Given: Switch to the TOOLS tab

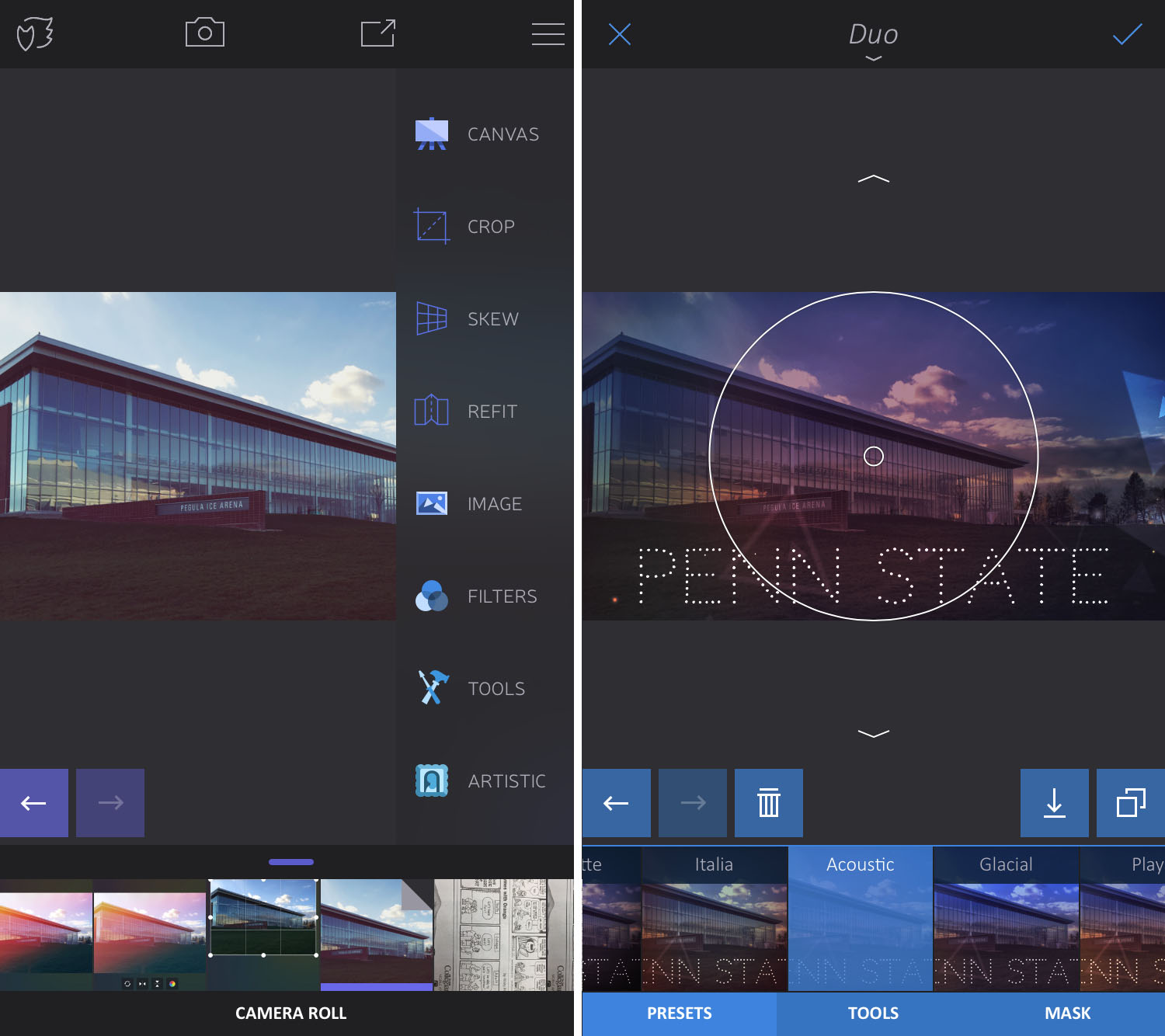Looking at the screenshot, I should point(874,1013).
